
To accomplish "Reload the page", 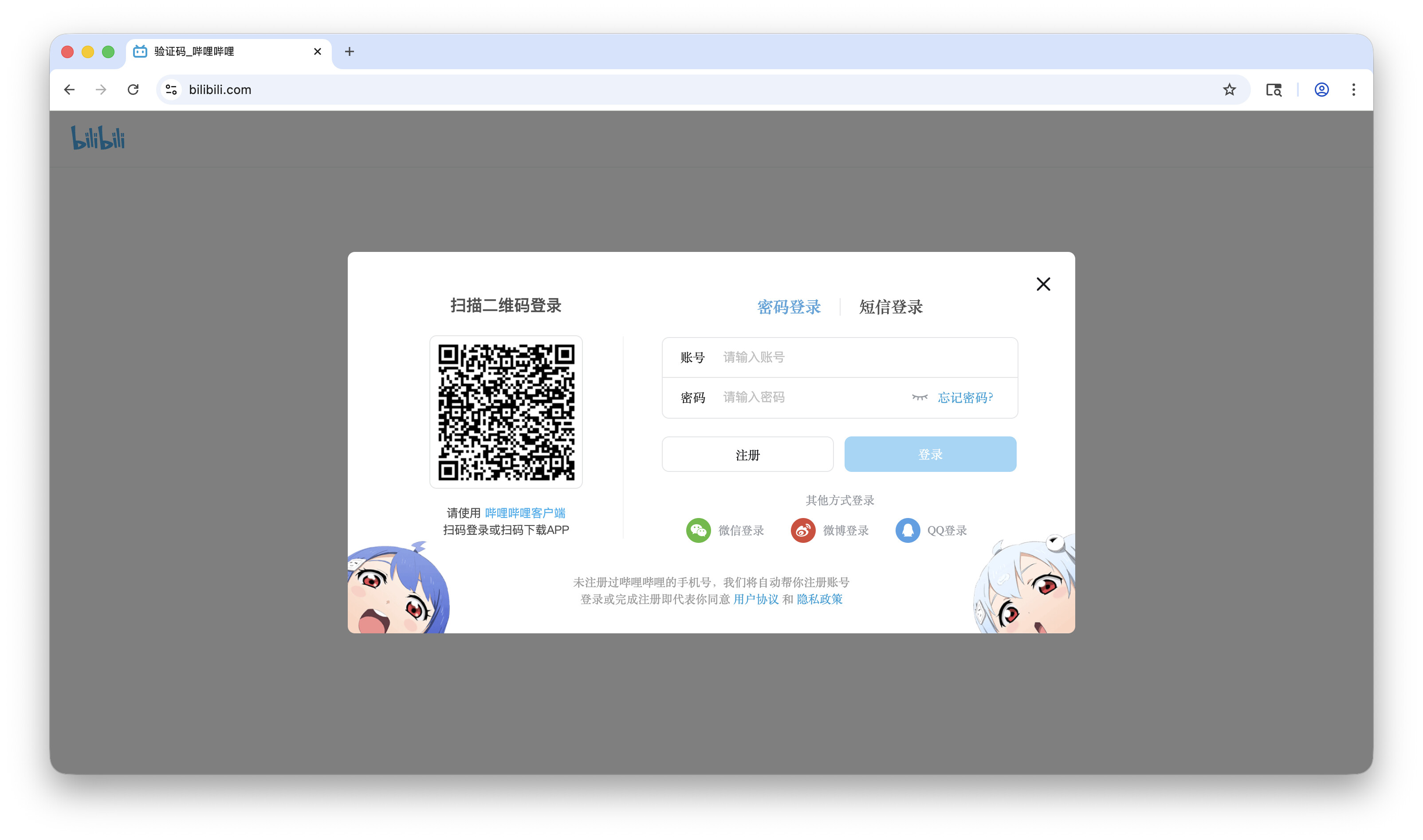I will pyautogui.click(x=133, y=90).
